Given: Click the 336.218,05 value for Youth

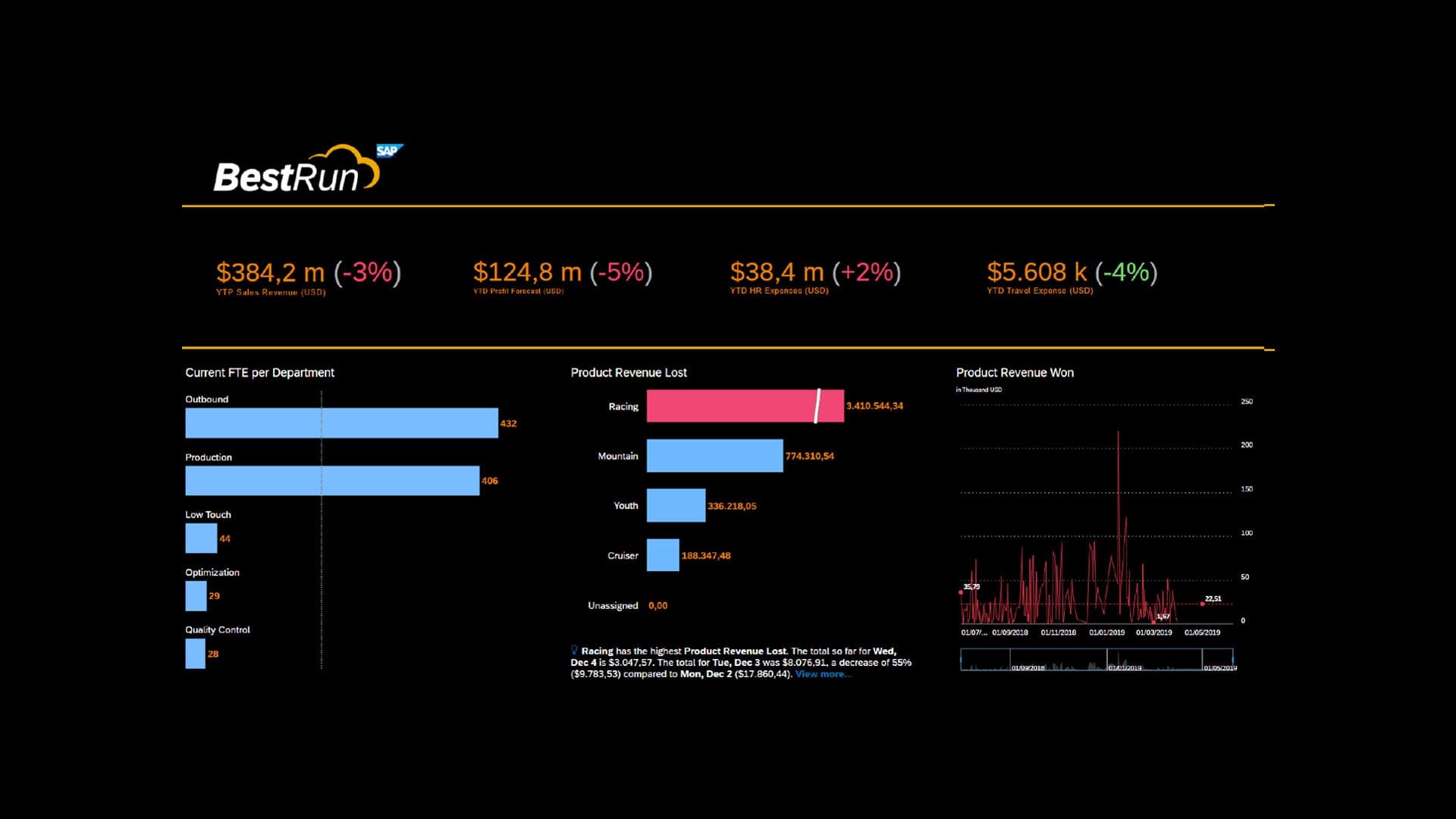Looking at the screenshot, I should [732, 506].
